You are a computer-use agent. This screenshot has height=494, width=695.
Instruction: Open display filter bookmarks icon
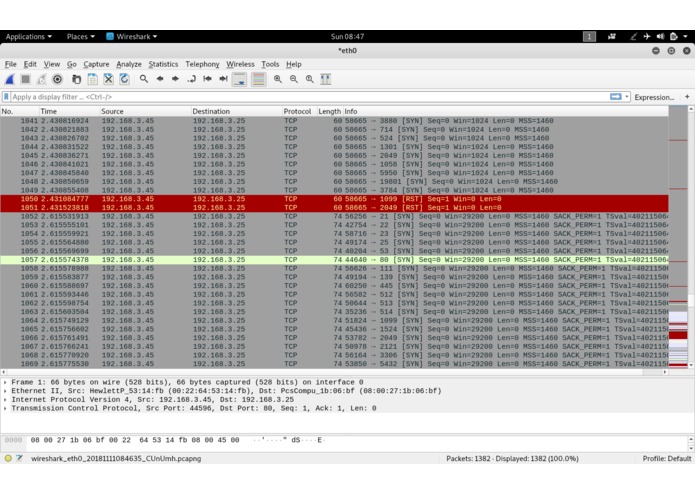point(6,97)
